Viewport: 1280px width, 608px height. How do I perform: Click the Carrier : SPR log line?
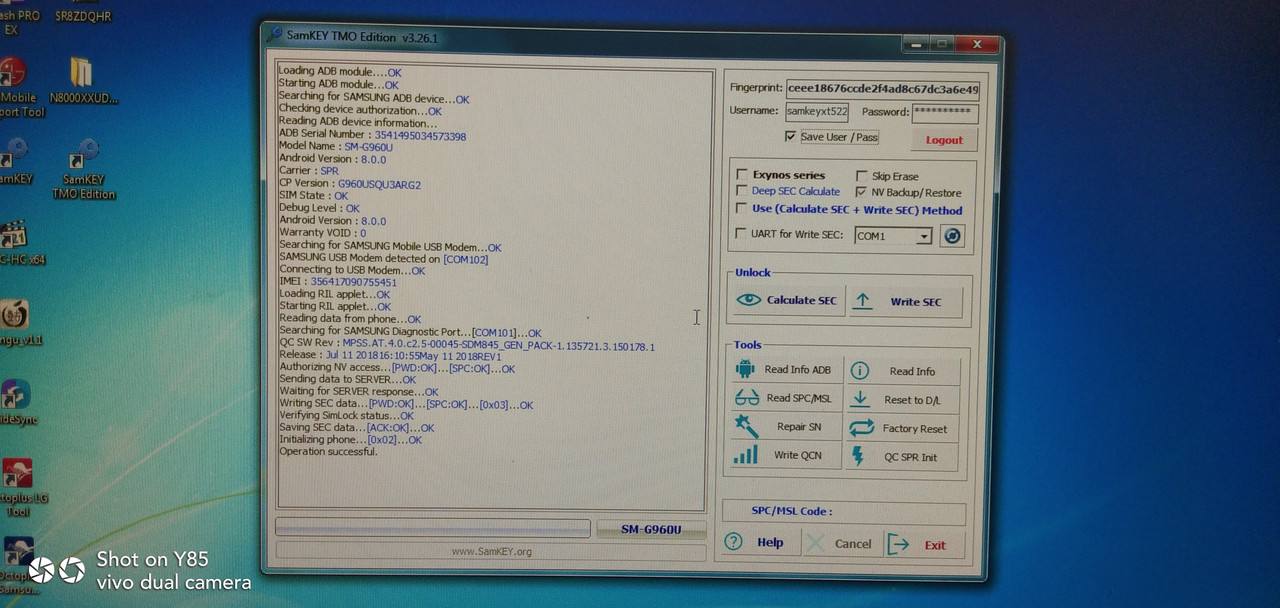pyautogui.click(x=308, y=171)
